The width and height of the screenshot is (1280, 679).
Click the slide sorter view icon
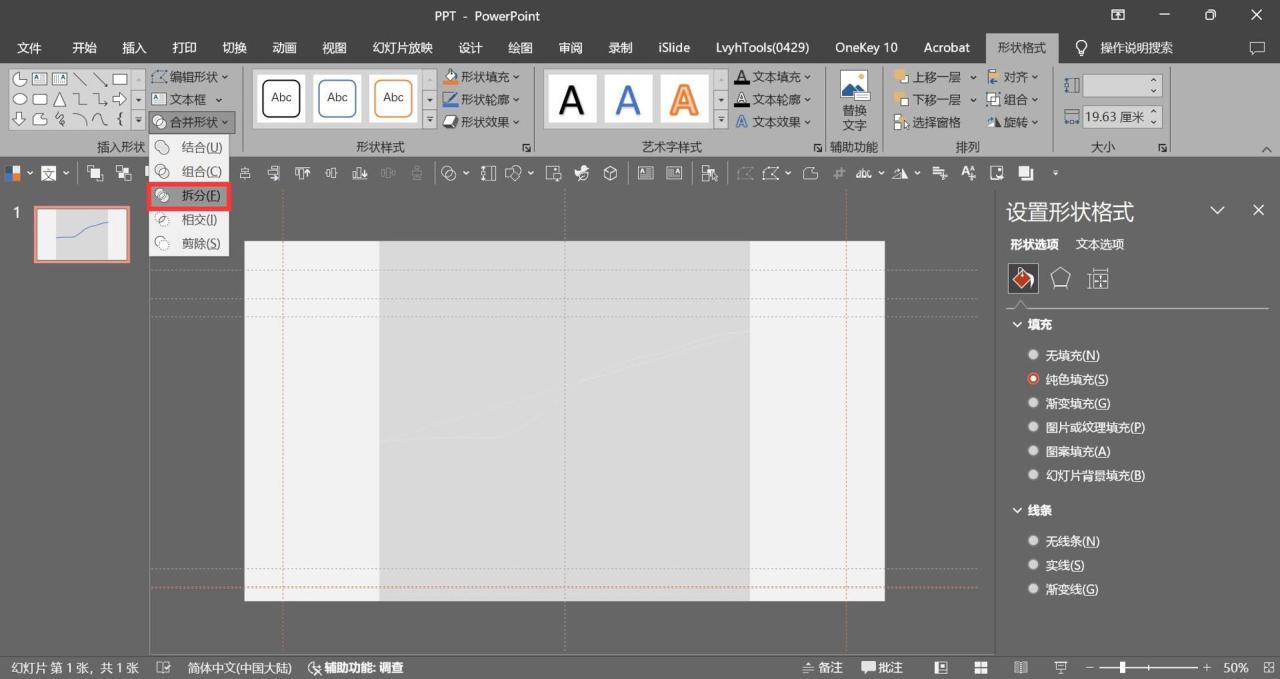pyautogui.click(x=981, y=667)
